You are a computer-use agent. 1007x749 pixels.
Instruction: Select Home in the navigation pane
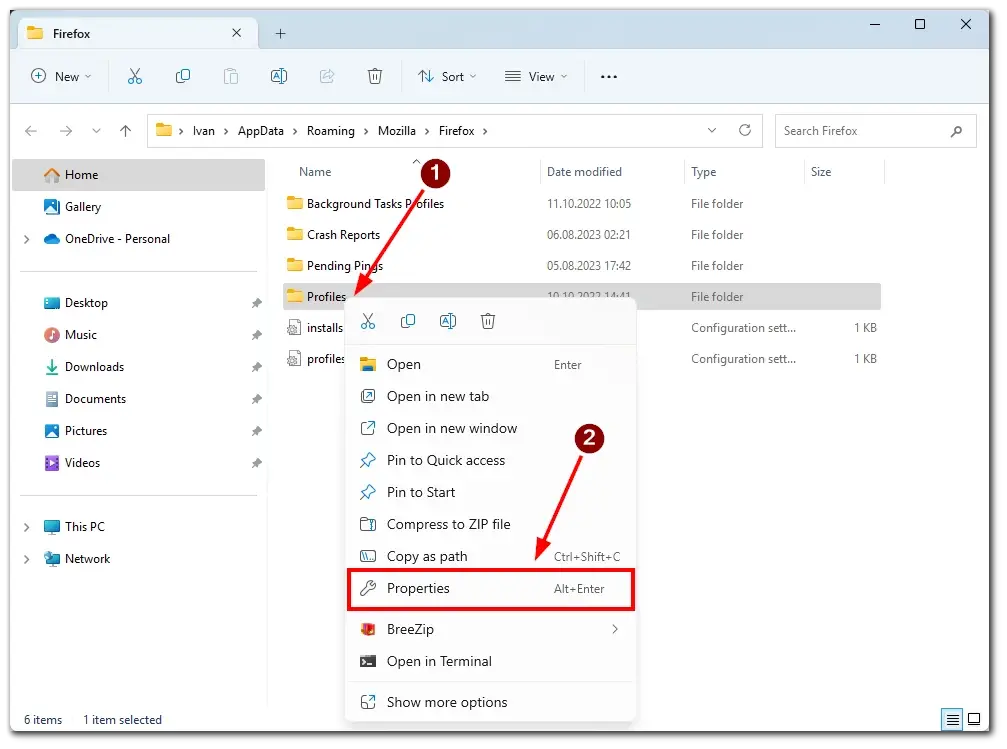139,175
